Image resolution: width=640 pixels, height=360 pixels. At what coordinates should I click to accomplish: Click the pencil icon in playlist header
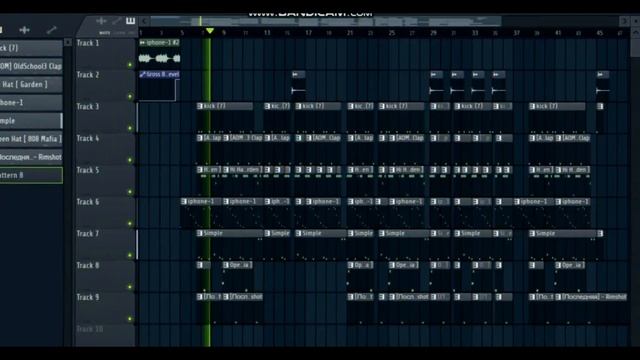(117, 21)
